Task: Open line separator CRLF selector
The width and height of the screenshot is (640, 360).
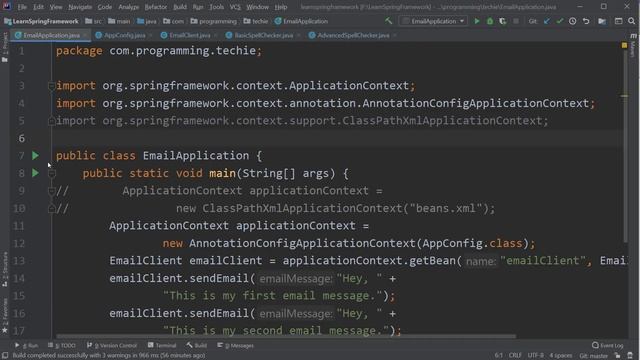Action: click(x=515, y=356)
